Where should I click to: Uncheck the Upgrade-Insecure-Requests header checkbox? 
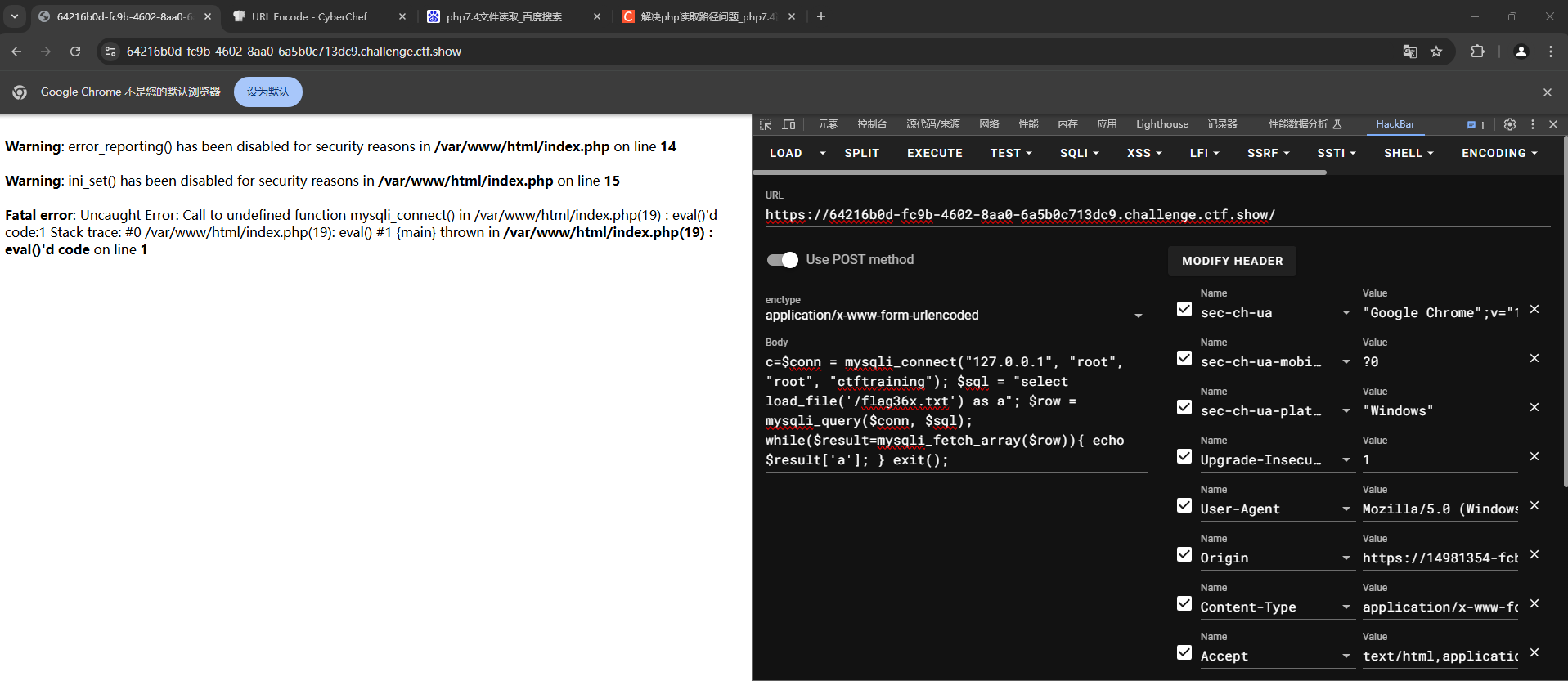[1184, 456]
